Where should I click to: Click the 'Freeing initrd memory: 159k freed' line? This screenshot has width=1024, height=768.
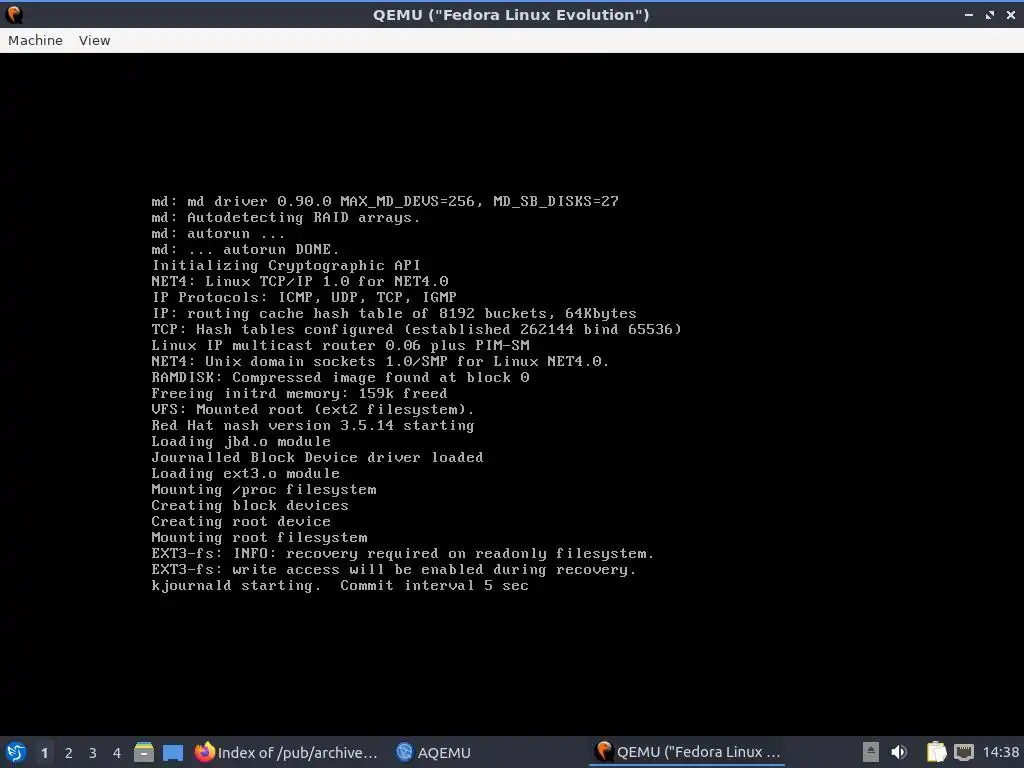(x=299, y=393)
